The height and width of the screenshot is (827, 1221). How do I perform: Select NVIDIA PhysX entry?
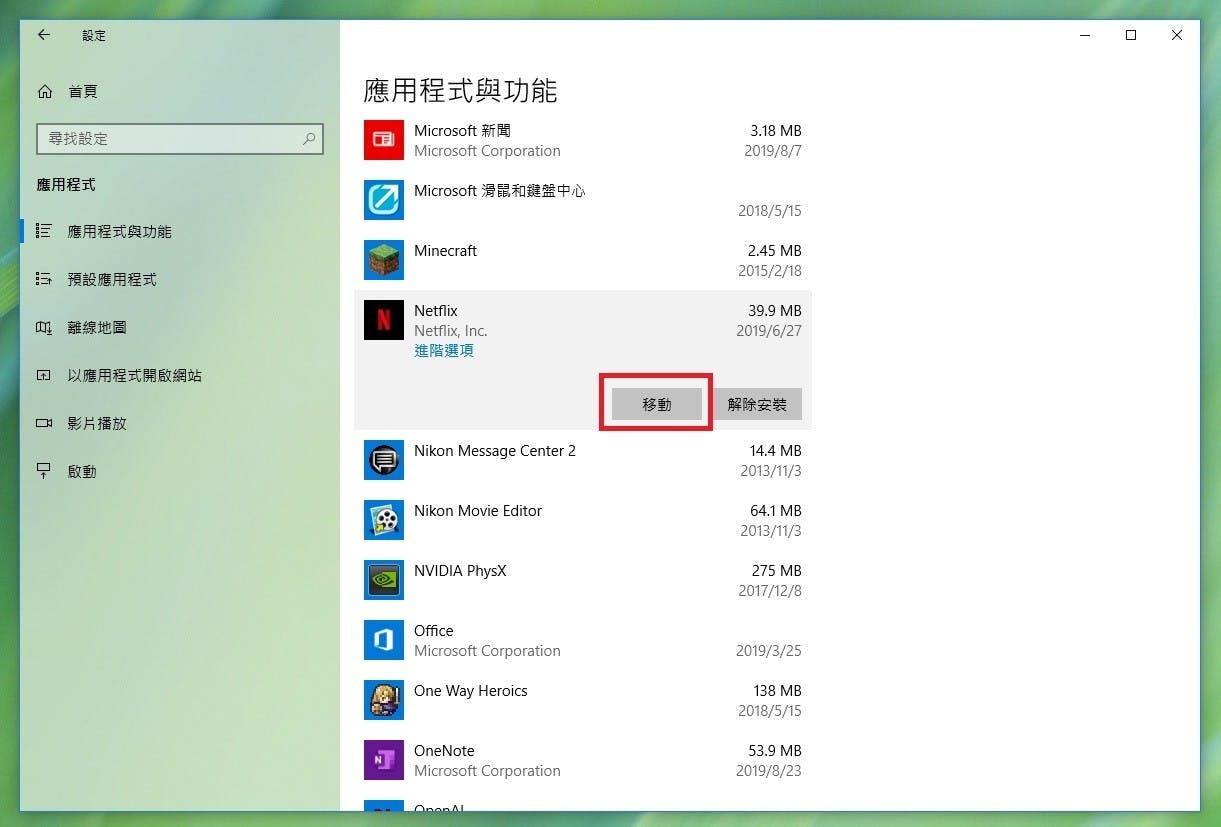click(460, 571)
